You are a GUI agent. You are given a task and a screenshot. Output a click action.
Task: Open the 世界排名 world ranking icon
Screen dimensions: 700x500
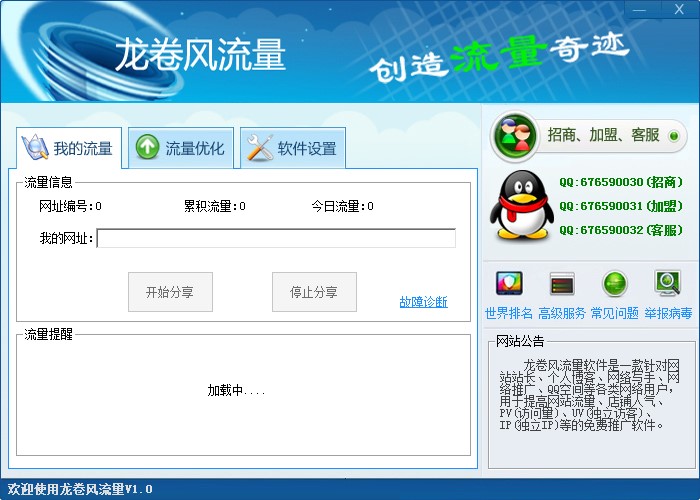tap(510, 284)
